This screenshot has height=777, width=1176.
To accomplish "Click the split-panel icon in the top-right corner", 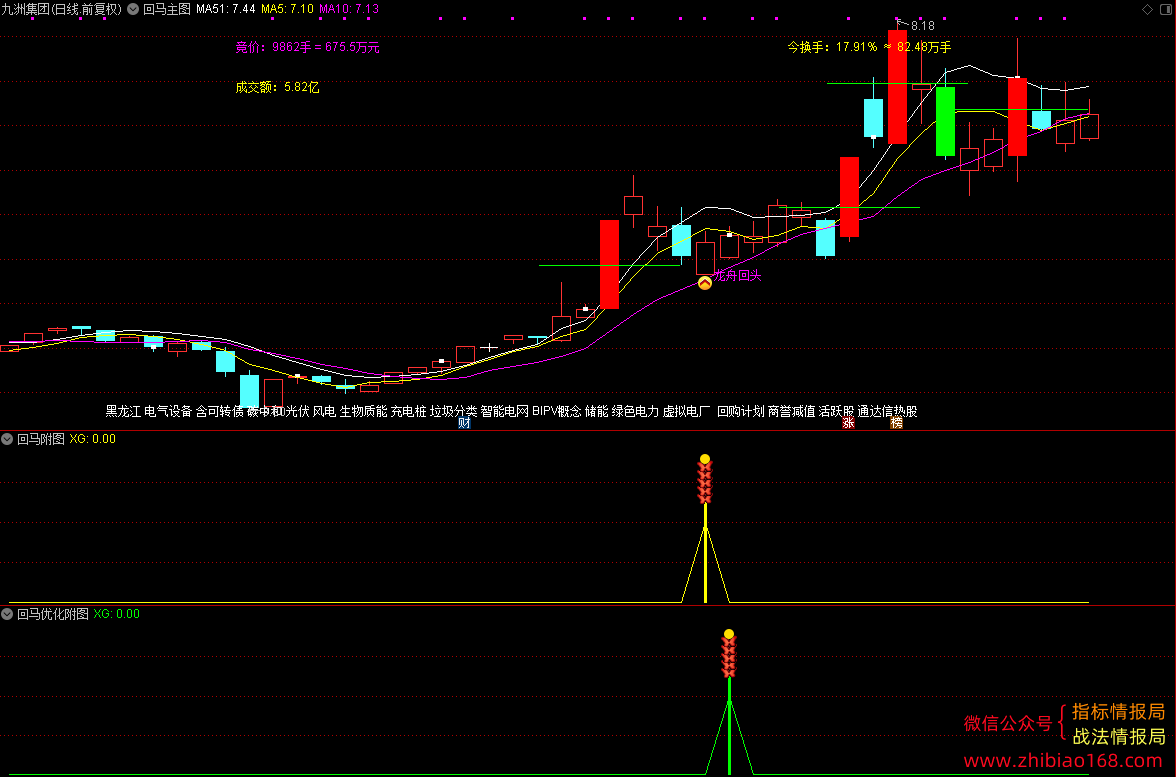I will 1166,9.
